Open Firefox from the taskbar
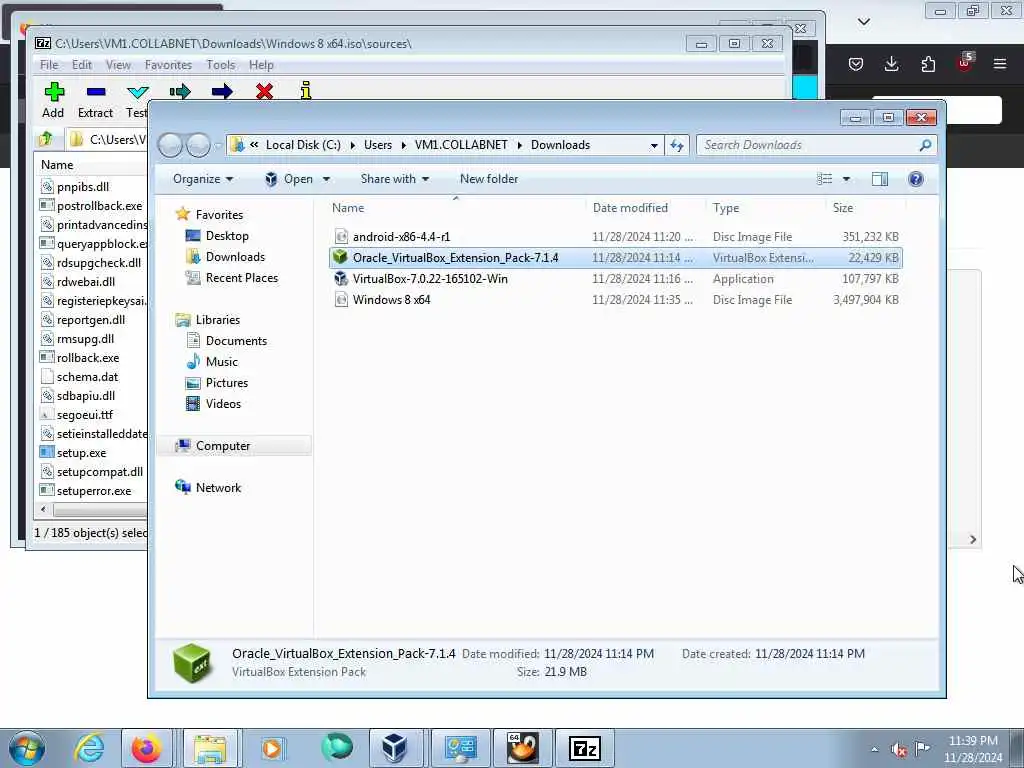This screenshot has height=768, width=1024. 146,748
